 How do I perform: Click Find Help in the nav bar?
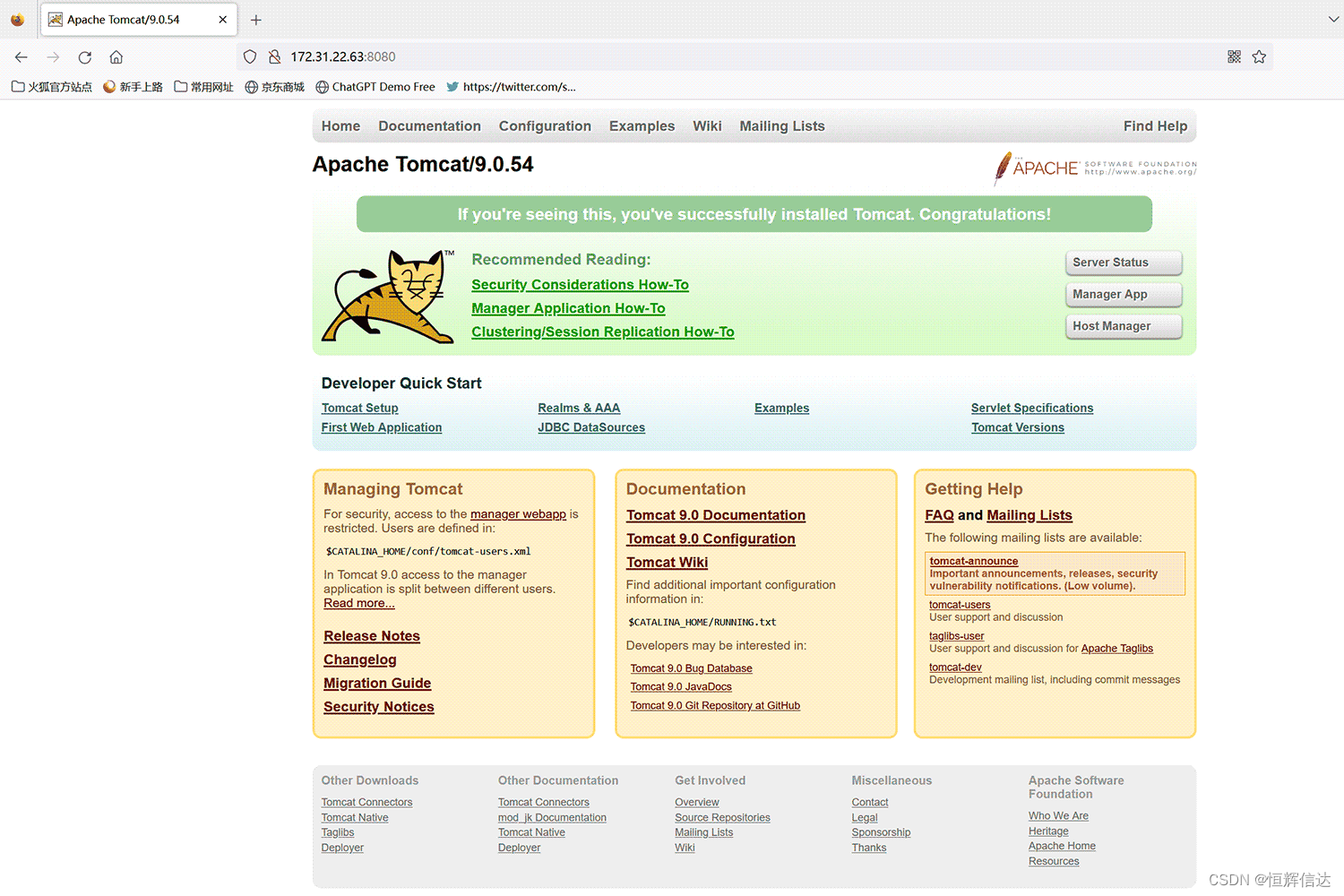[1155, 126]
